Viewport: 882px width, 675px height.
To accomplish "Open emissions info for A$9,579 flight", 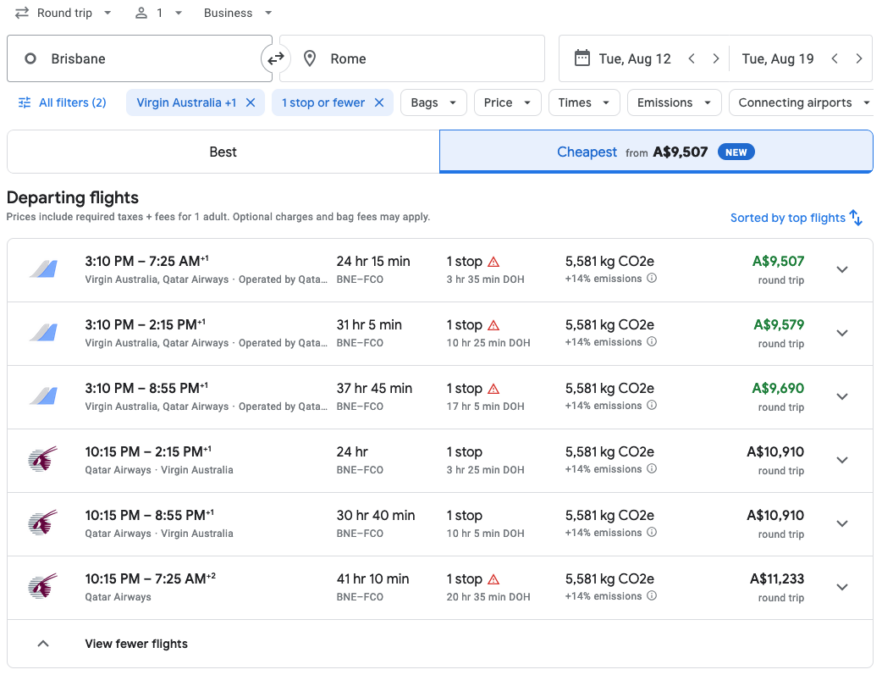I will tap(651, 341).
